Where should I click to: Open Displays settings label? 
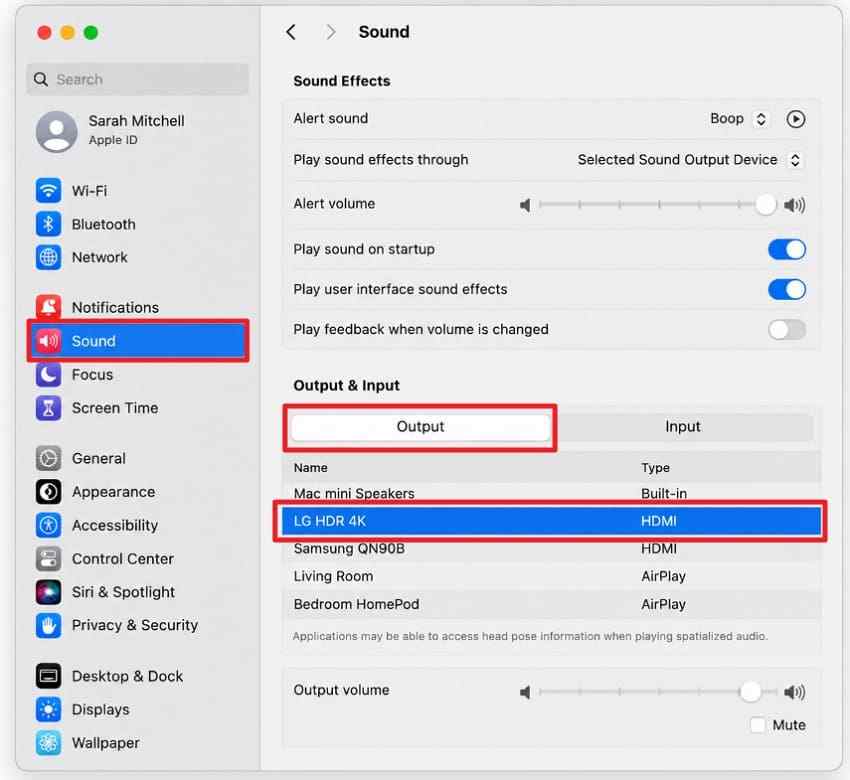tap(101, 710)
